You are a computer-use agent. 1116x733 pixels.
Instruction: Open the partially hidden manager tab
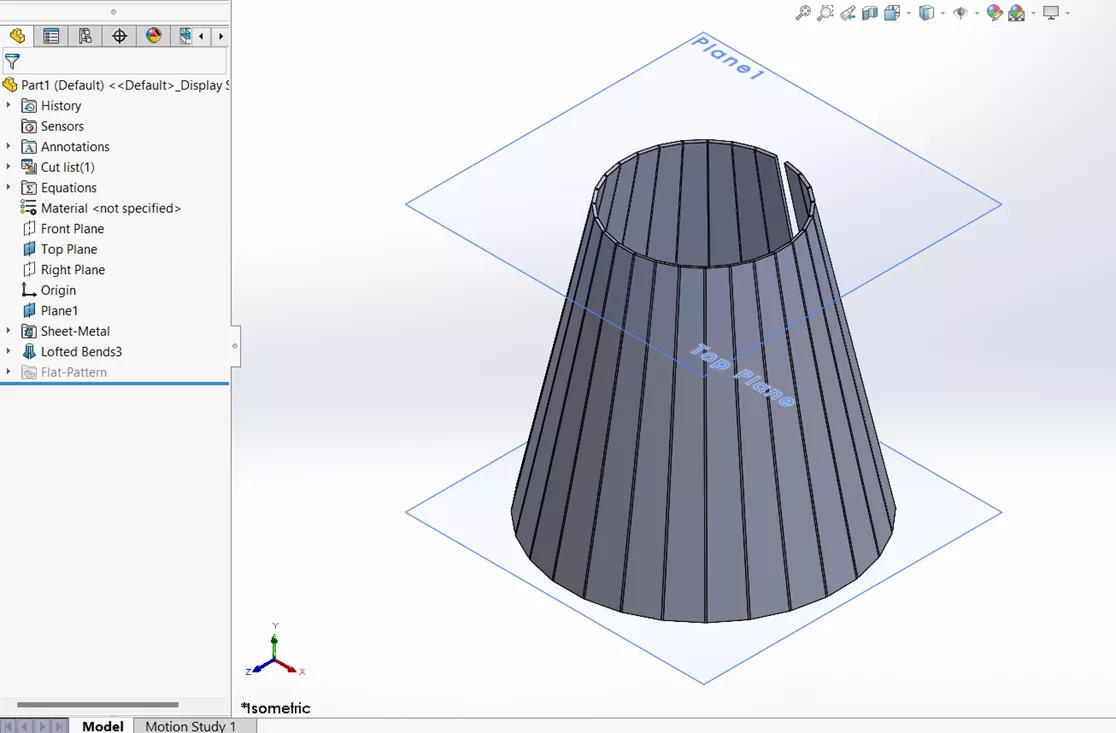tap(184, 36)
